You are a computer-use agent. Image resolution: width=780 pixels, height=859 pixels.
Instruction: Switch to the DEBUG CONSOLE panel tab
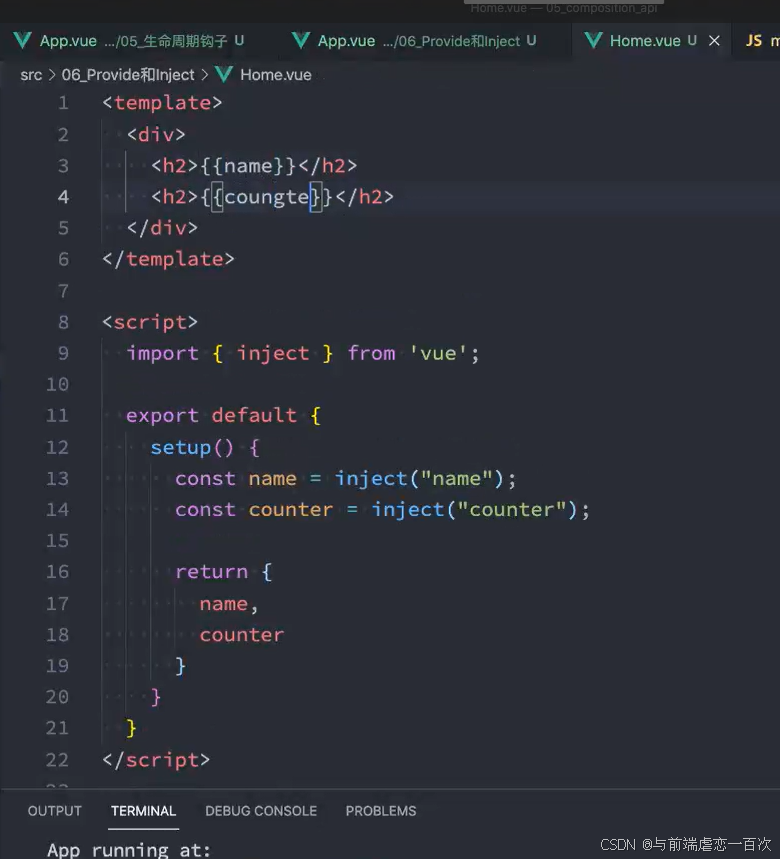coord(261,811)
